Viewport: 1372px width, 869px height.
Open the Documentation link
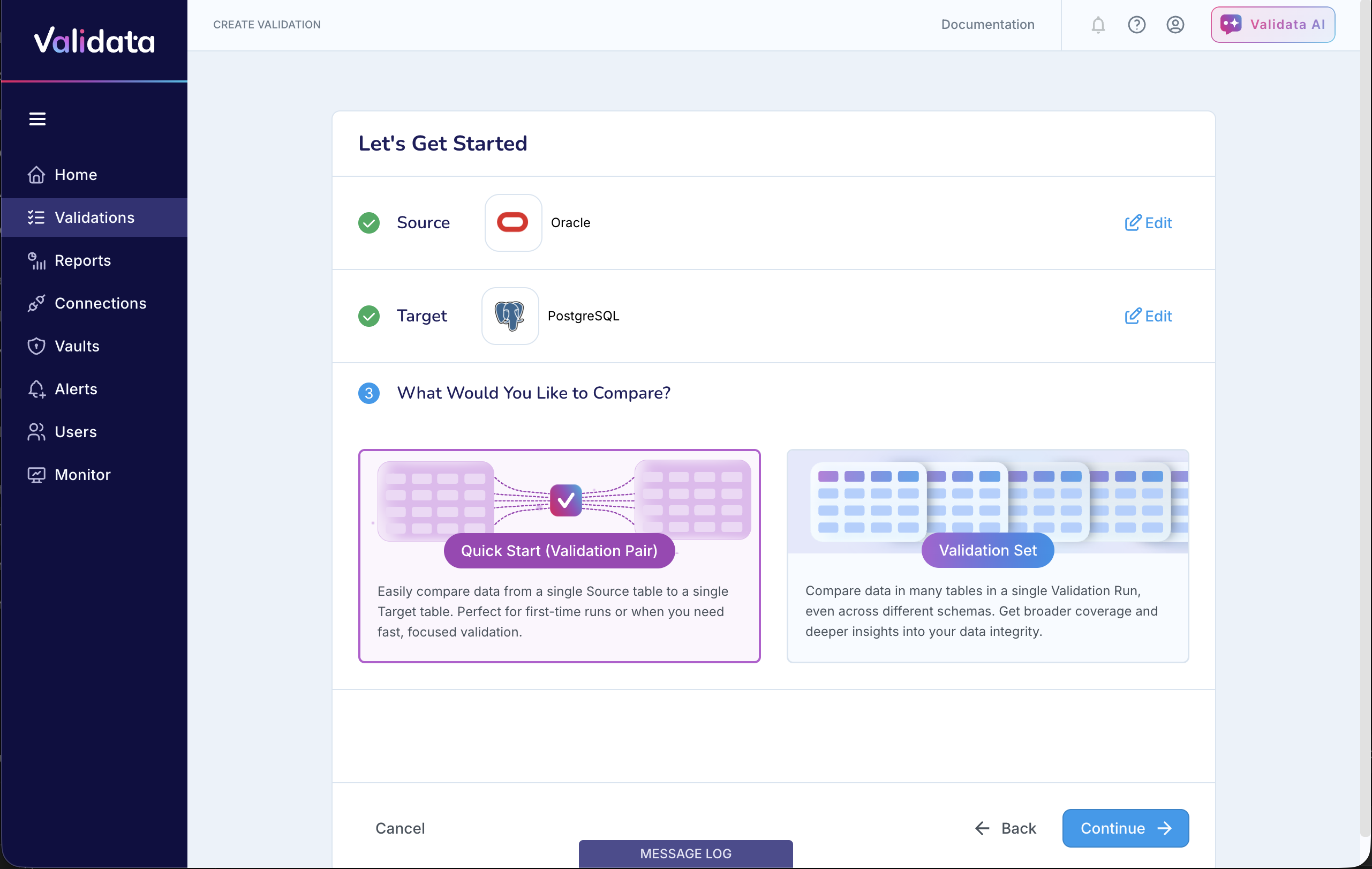click(987, 25)
